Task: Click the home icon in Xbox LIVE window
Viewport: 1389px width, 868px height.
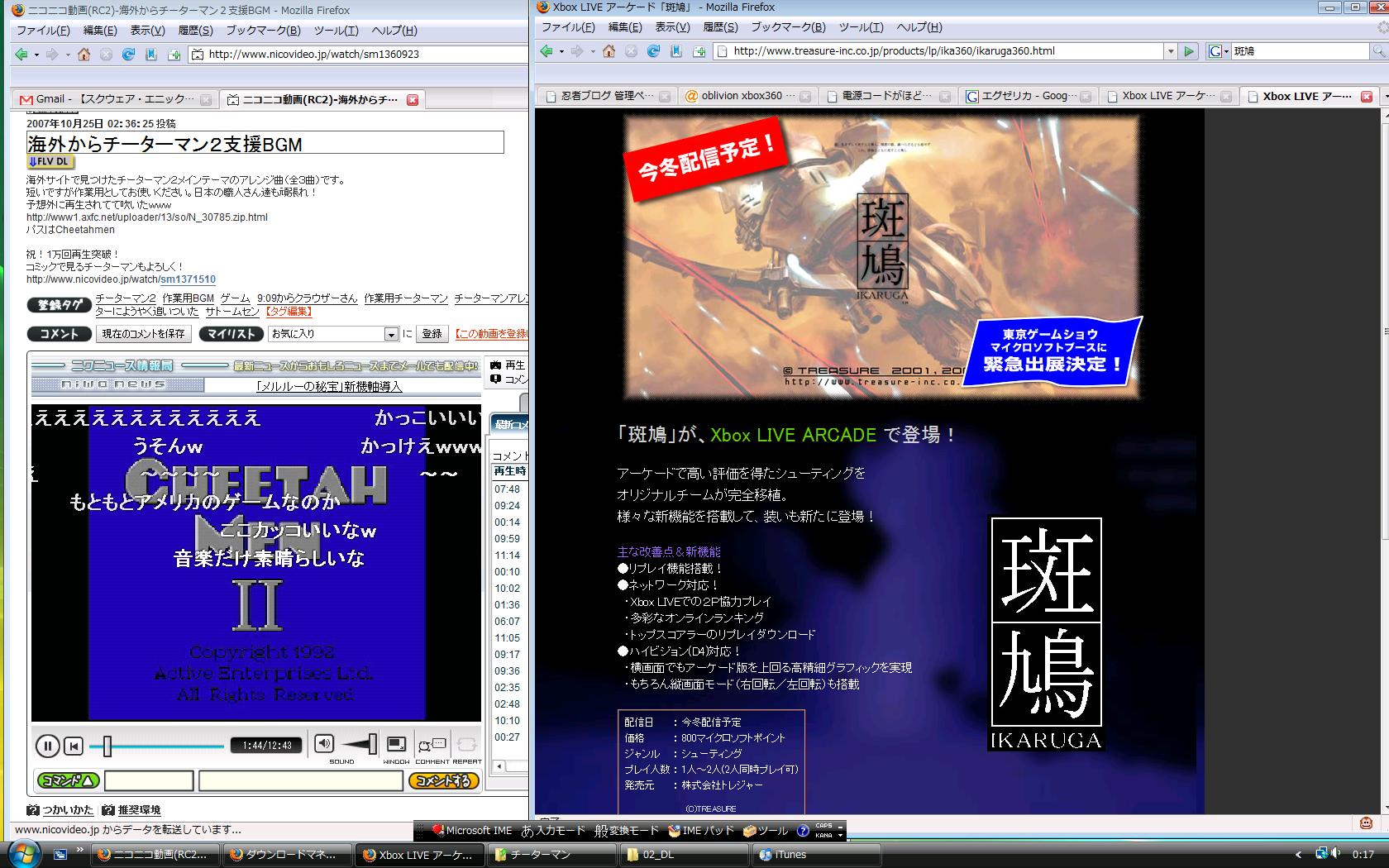Action: tap(609, 51)
